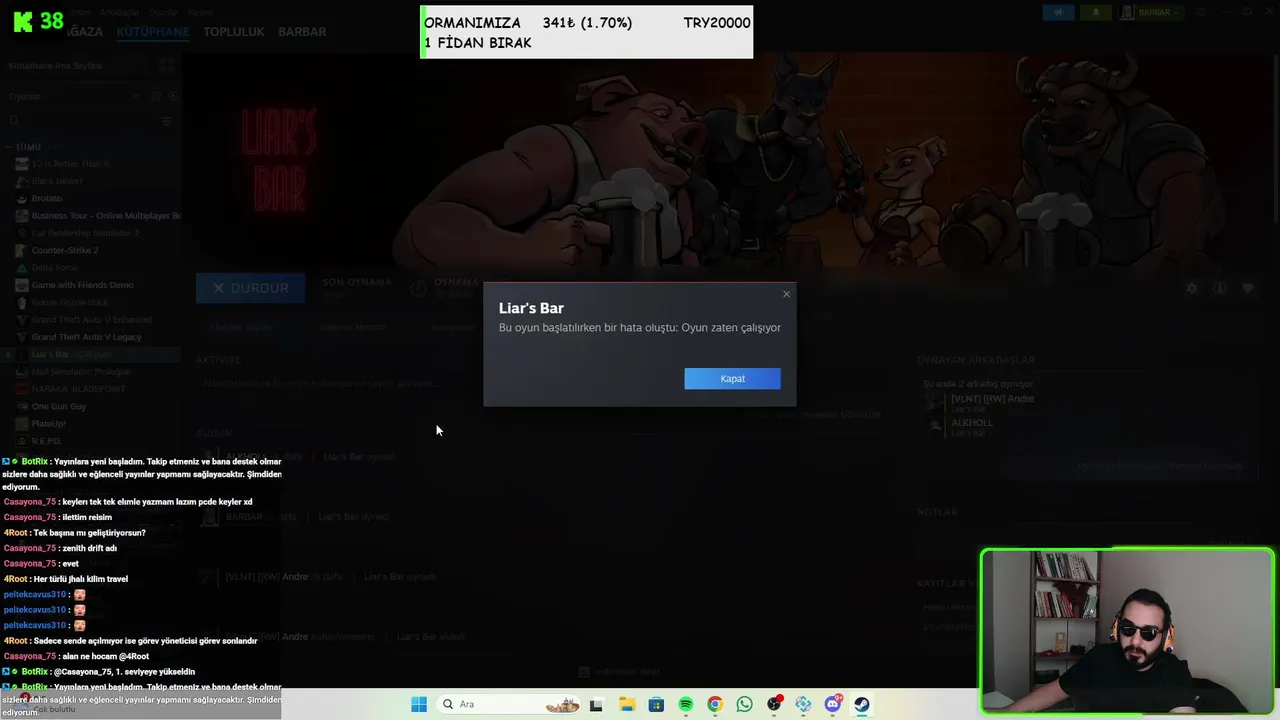
Task: Dismiss the error dialog with the X icon
Action: click(x=786, y=294)
